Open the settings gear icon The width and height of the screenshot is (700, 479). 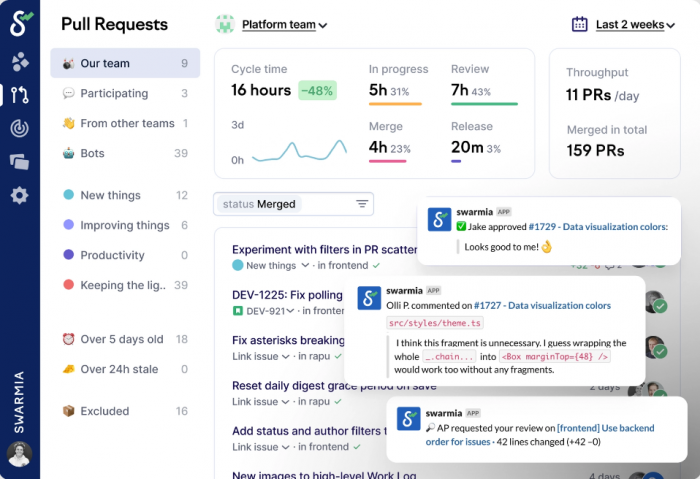pyautogui.click(x=20, y=195)
